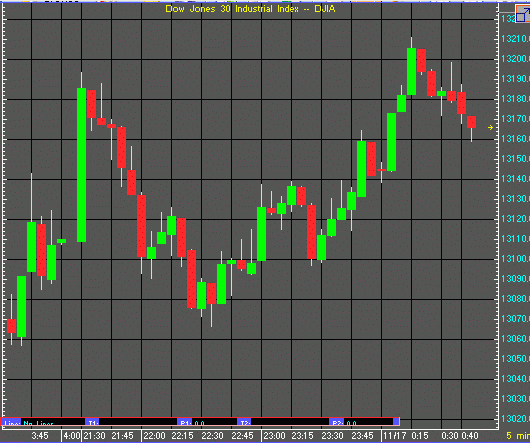Select the highest green candle near 13205
Screen dimensions: 530x443
tap(411, 71)
